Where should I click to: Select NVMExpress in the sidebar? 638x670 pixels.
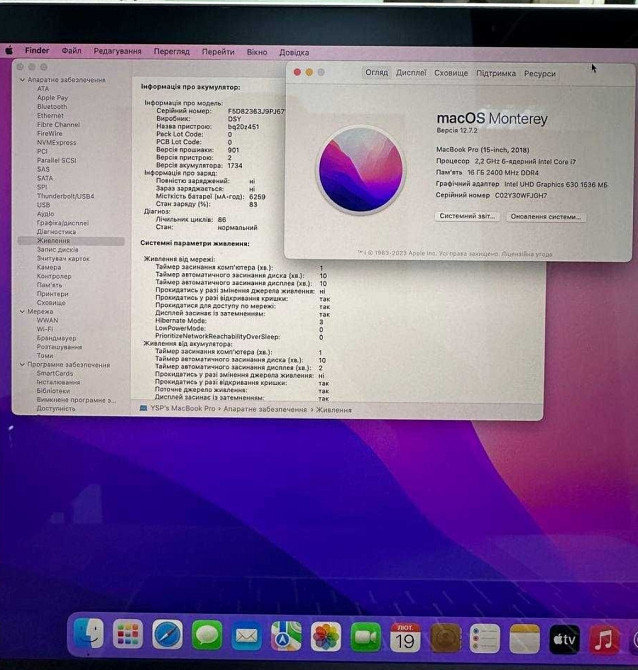[x=56, y=142]
